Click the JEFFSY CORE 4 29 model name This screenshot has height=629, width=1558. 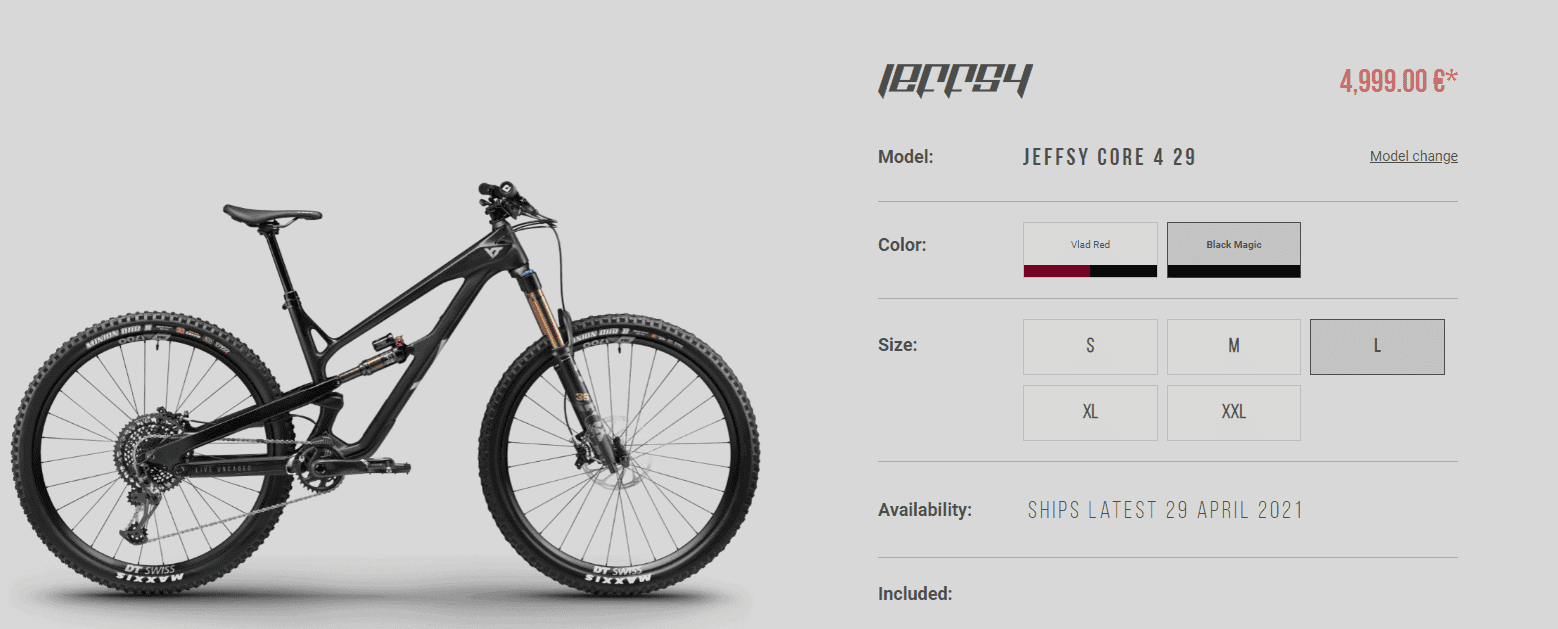pos(1109,157)
